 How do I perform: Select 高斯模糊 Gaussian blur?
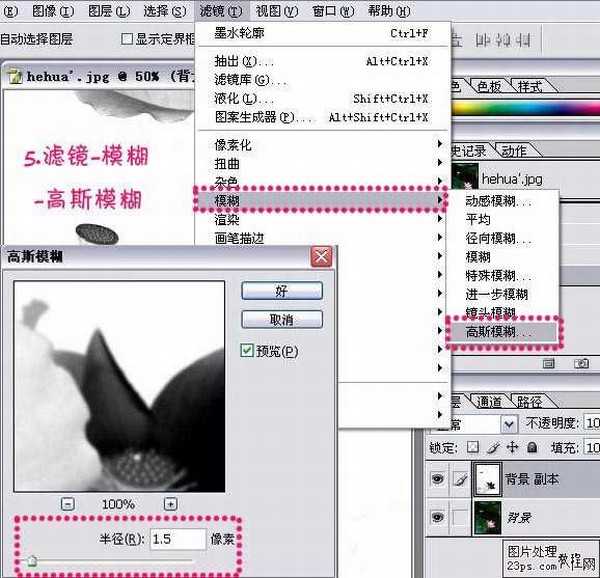(x=504, y=332)
